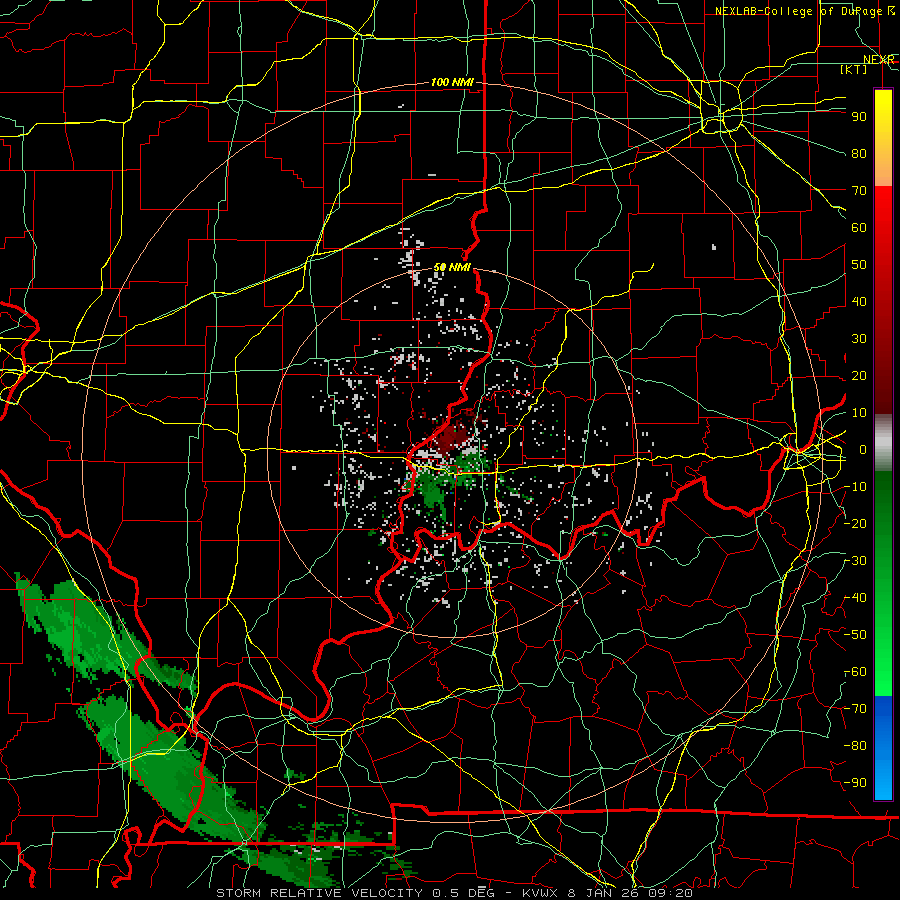Select the -20 value on the velocity scale
900x900 pixels.
point(856,523)
